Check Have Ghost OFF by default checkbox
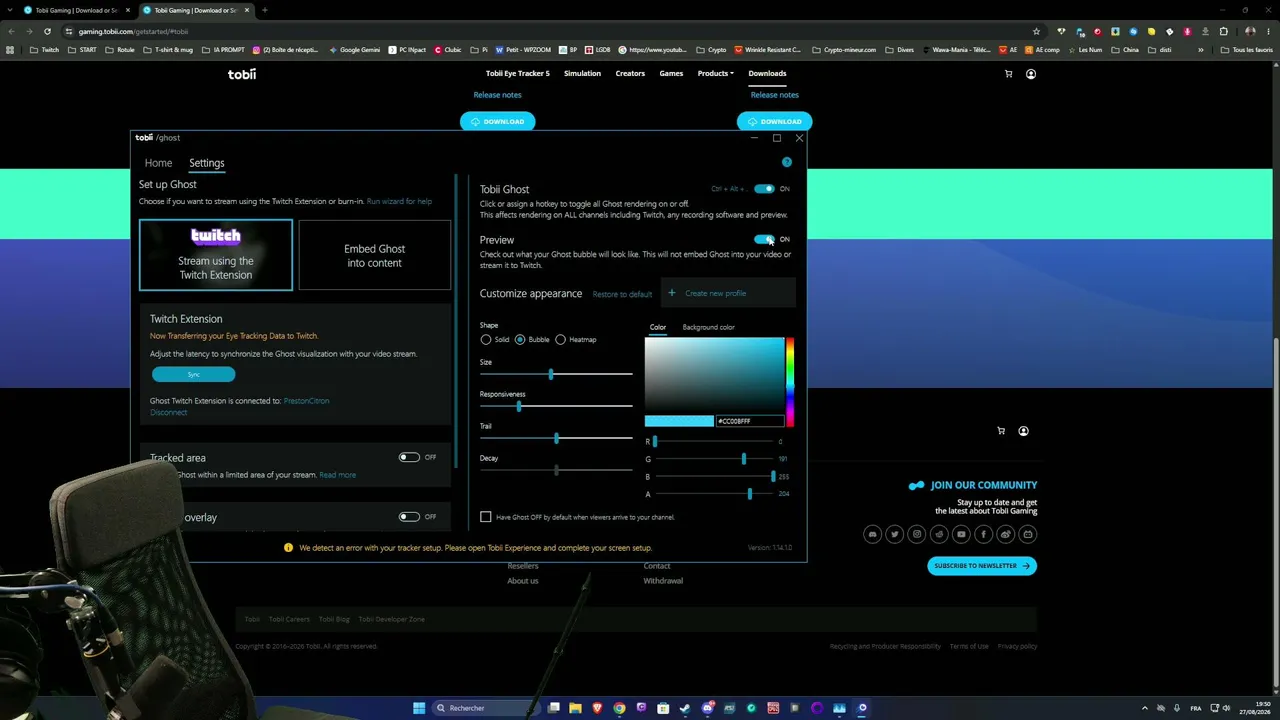 point(486,517)
